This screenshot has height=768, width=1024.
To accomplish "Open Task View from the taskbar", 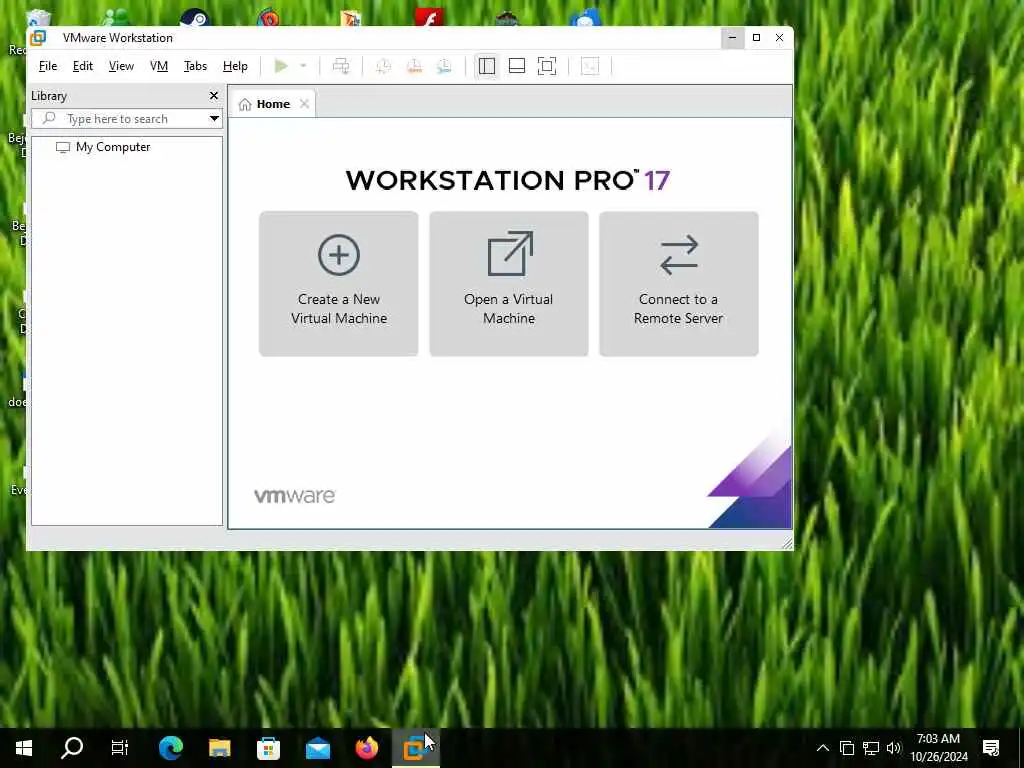I will [x=120, y=748].
